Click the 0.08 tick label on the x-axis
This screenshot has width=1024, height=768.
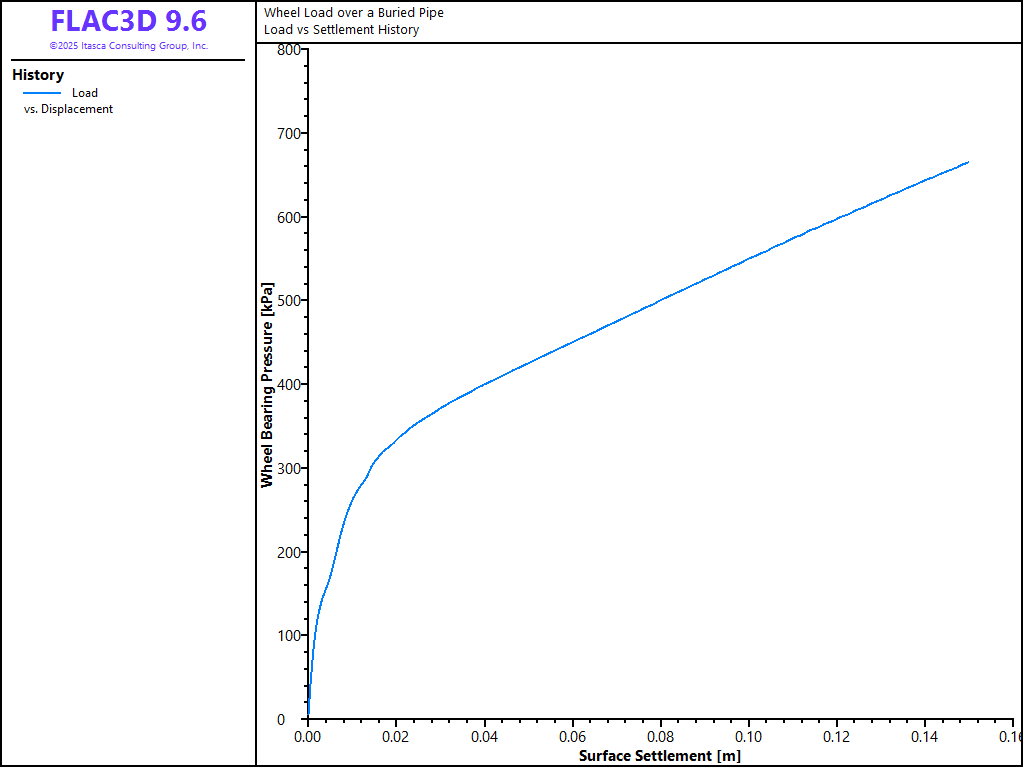(660, 737)
